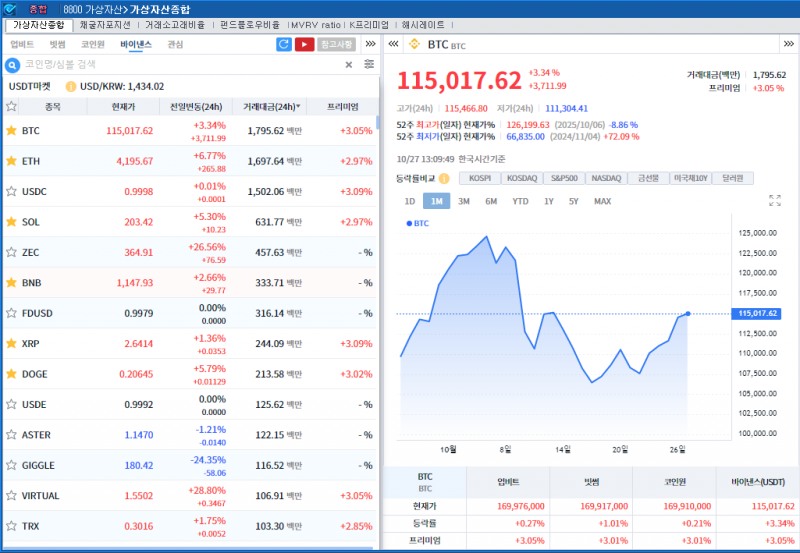
Task: Click the blue refresh icon button
Action: tap(284, 44)
